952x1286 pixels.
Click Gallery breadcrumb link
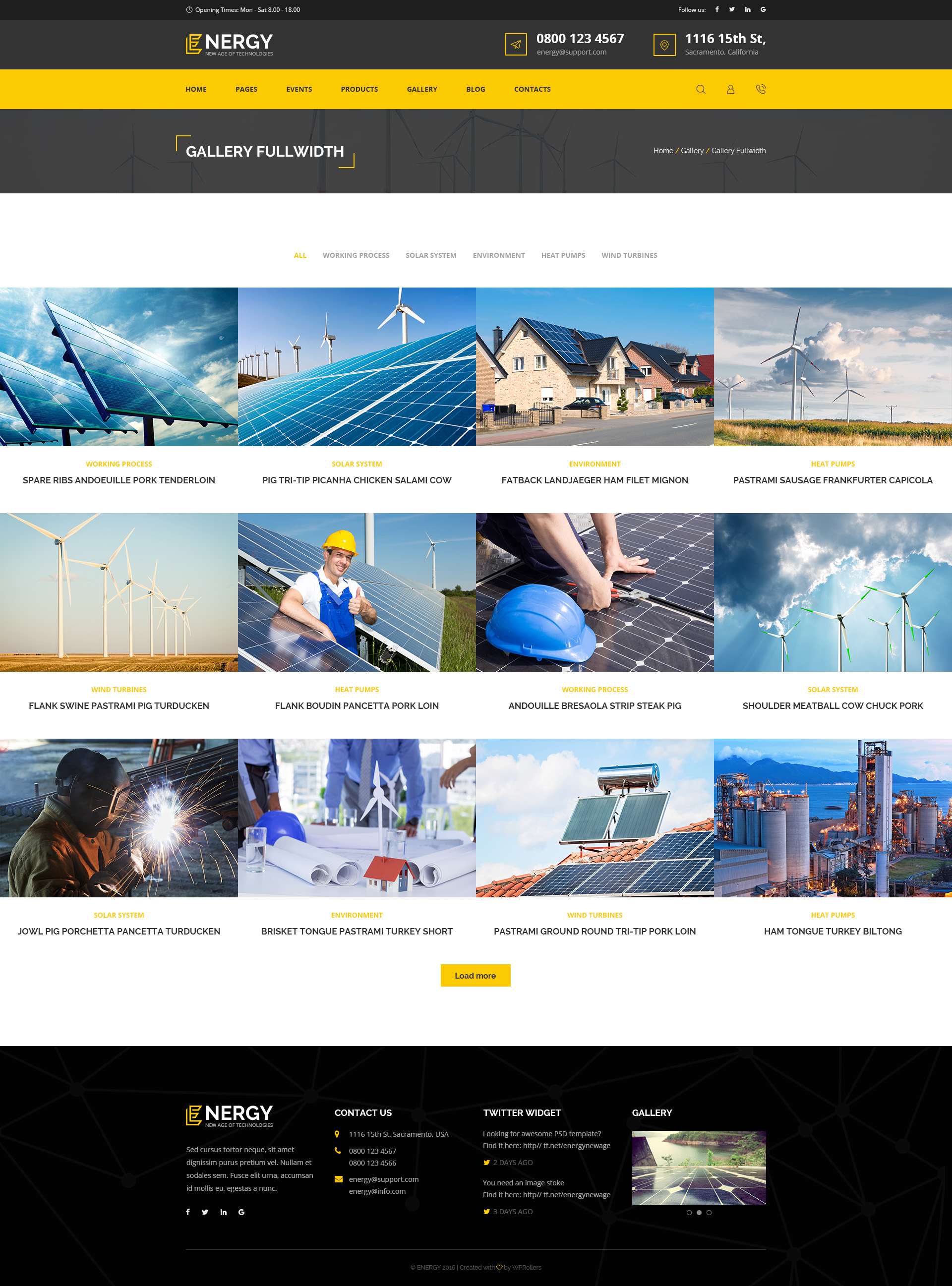pos(692,150)
